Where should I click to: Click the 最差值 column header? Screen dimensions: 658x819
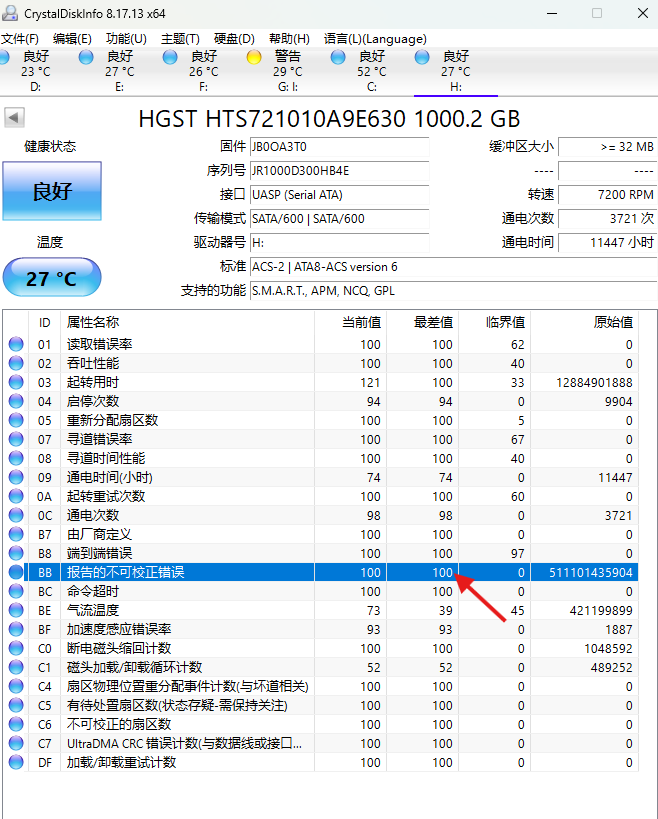click(422, 322)
